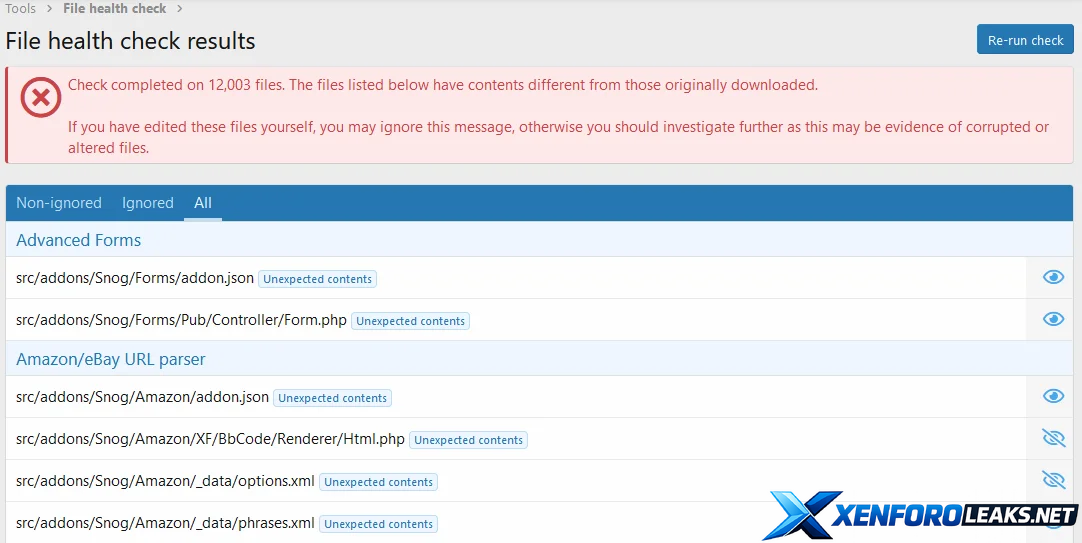Open the Ignored tab

[148, 203]
